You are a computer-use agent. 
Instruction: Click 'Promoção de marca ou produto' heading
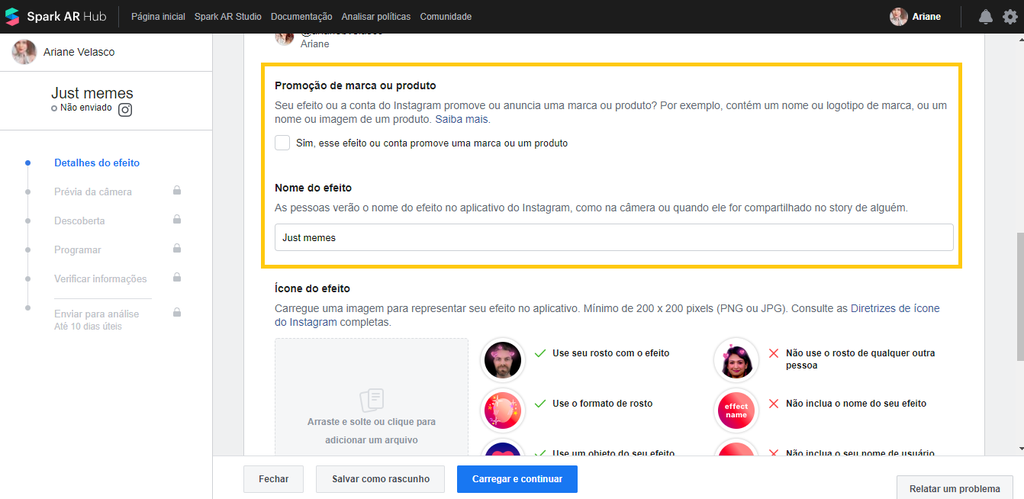tap(355, 86)
